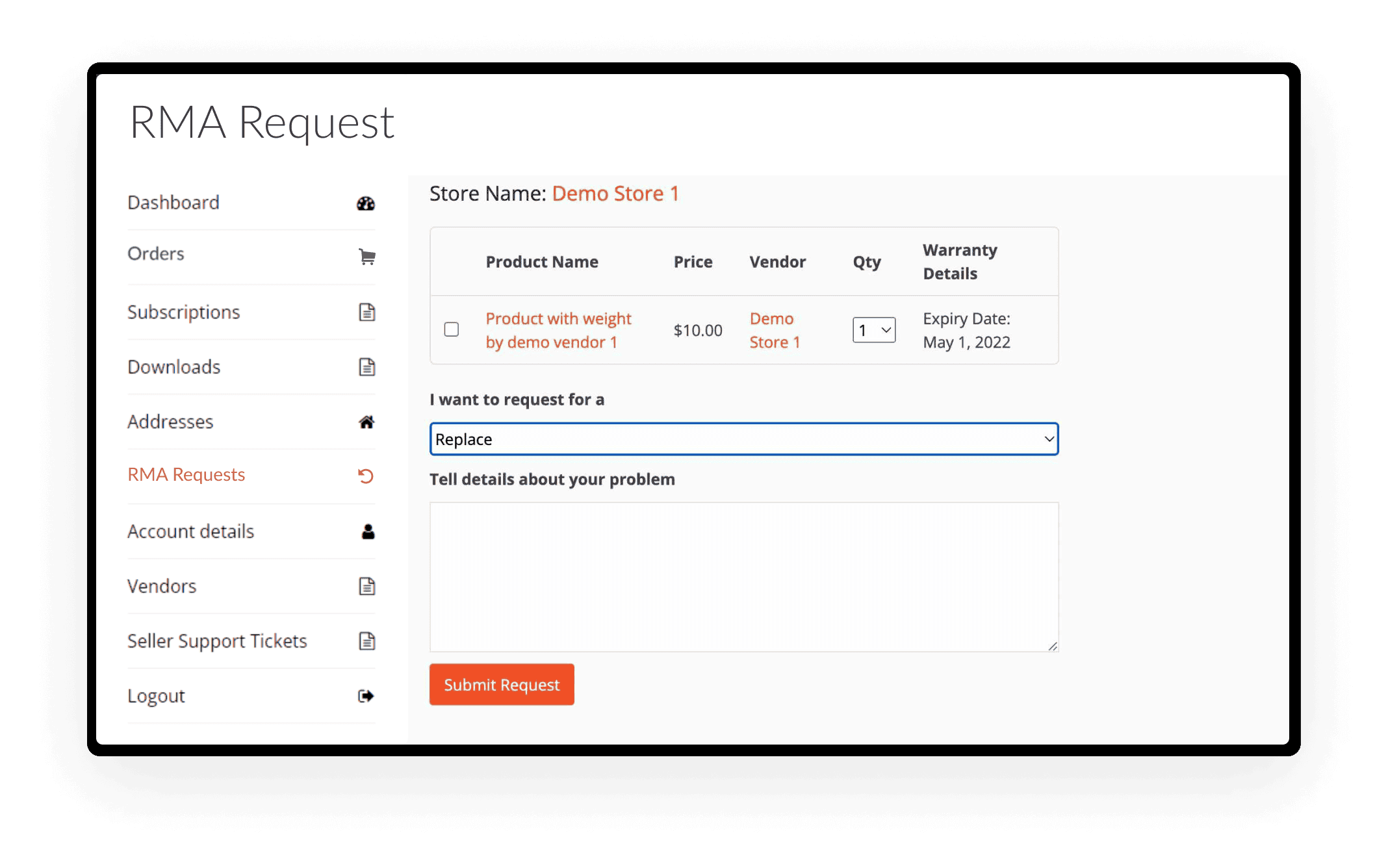This screenshot has height=868, width=1388.
Task: Click the Orders shopping cart icon
Action: 366,257
